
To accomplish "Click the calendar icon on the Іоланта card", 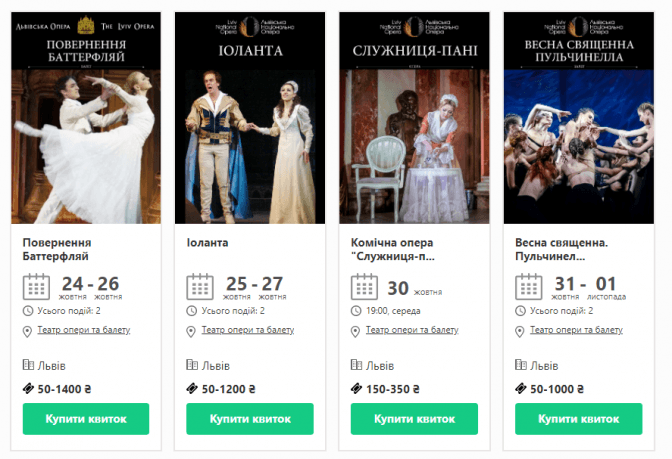I will [x=200, y=287].
